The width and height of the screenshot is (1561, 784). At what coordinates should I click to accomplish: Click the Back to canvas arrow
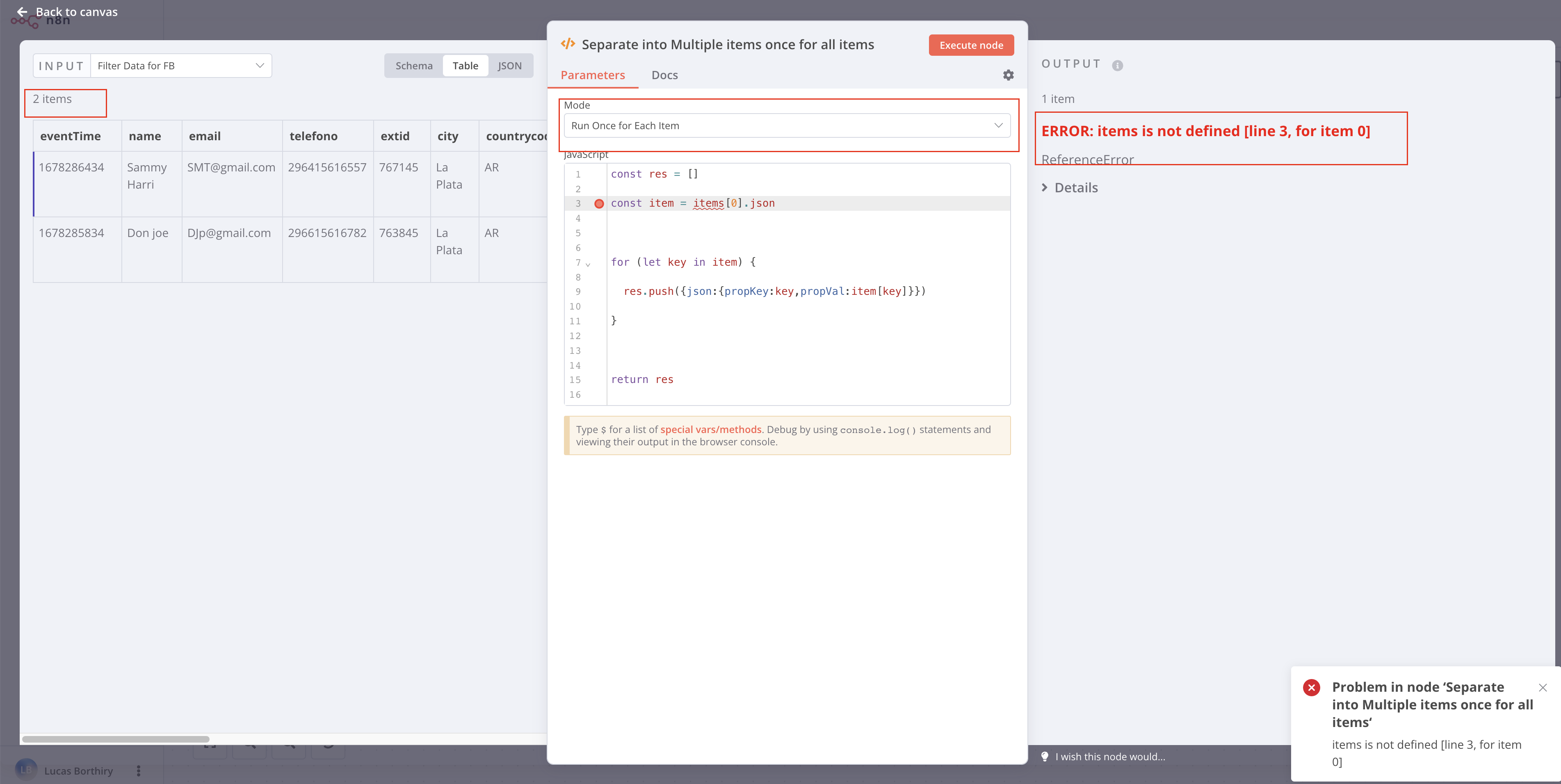click(22, 12)
